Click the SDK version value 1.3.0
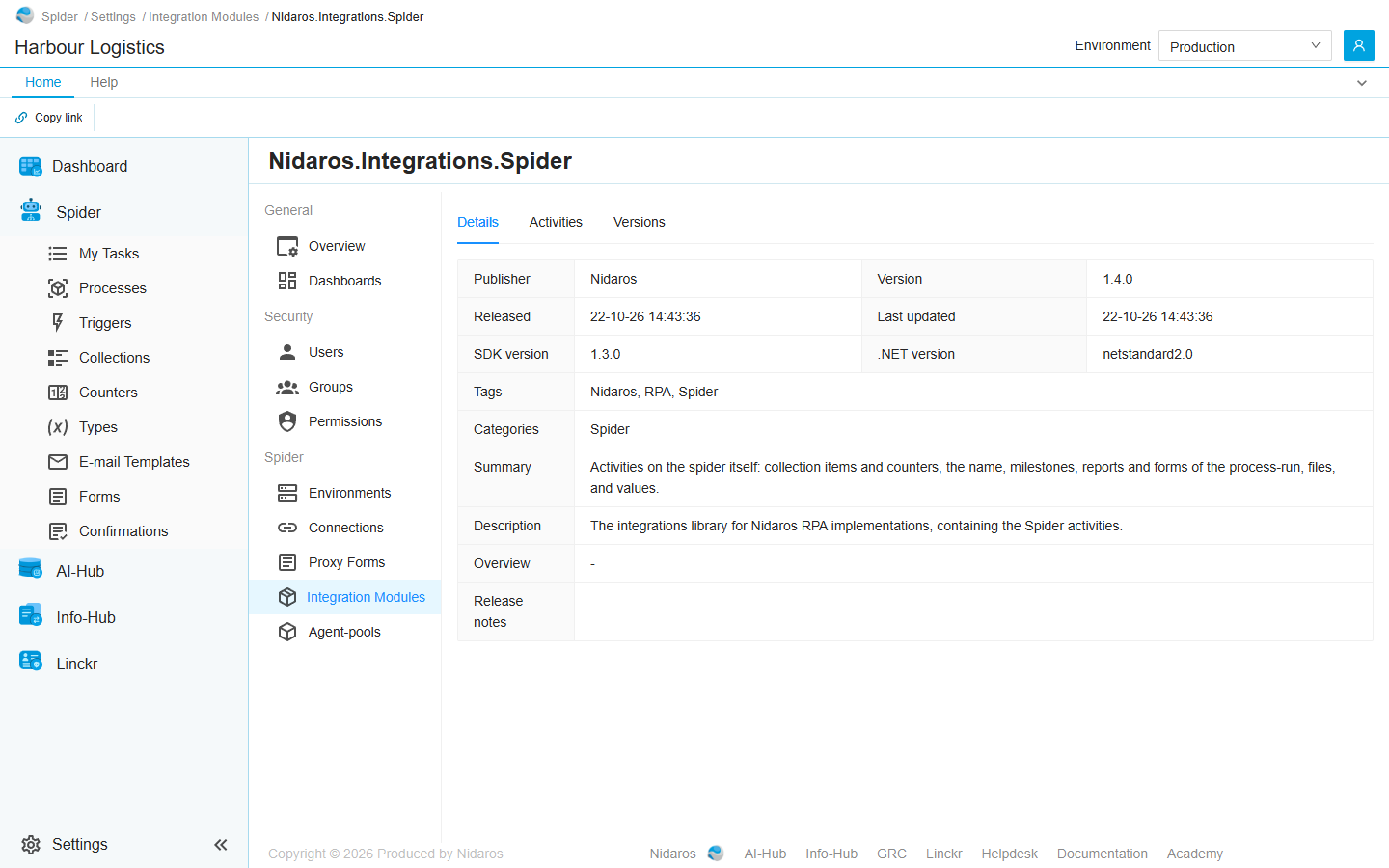Screen dimensions: 1389x868 point(606,354)
